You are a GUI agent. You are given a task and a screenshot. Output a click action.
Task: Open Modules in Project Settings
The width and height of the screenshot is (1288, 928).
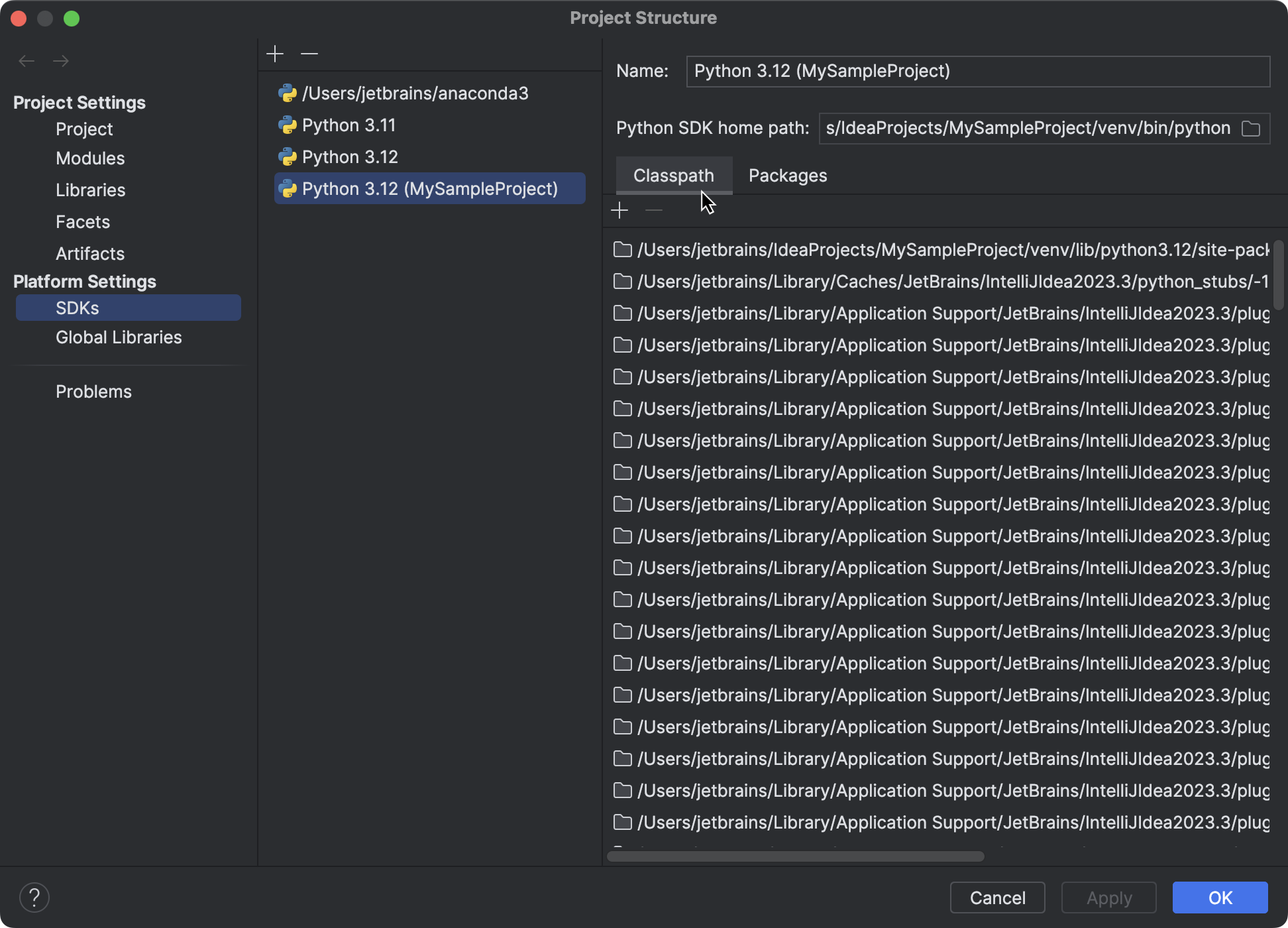[90, 158]
